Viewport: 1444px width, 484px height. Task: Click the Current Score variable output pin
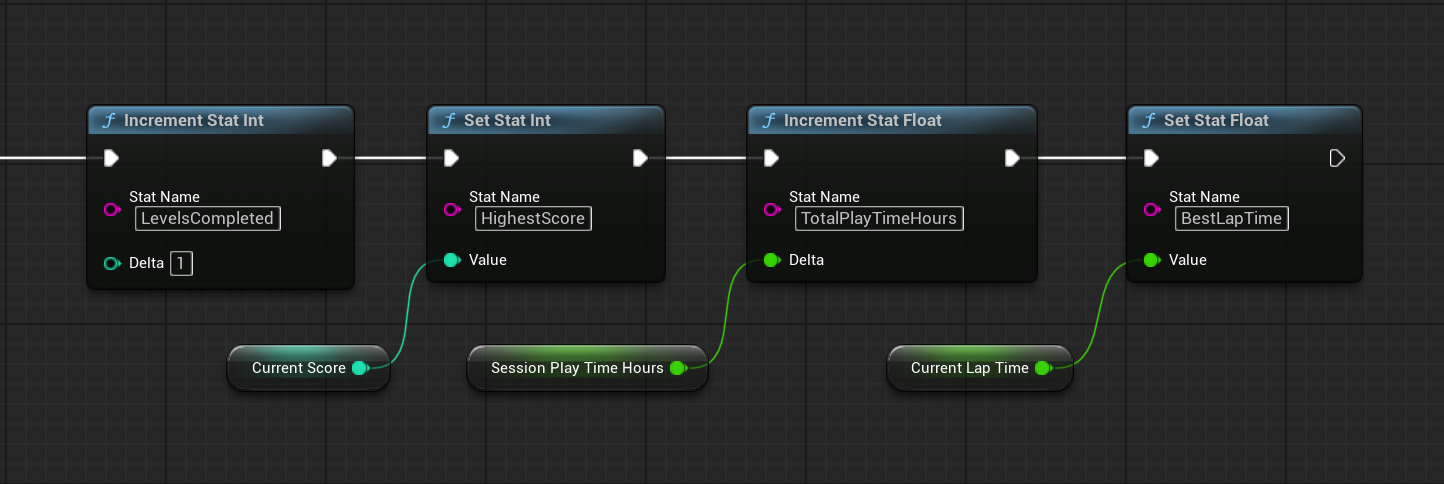coord(359,368)
